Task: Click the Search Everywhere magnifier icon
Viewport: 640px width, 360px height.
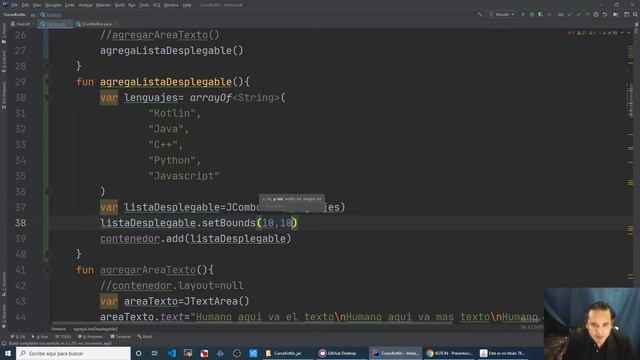Action: tap(635, 15)
